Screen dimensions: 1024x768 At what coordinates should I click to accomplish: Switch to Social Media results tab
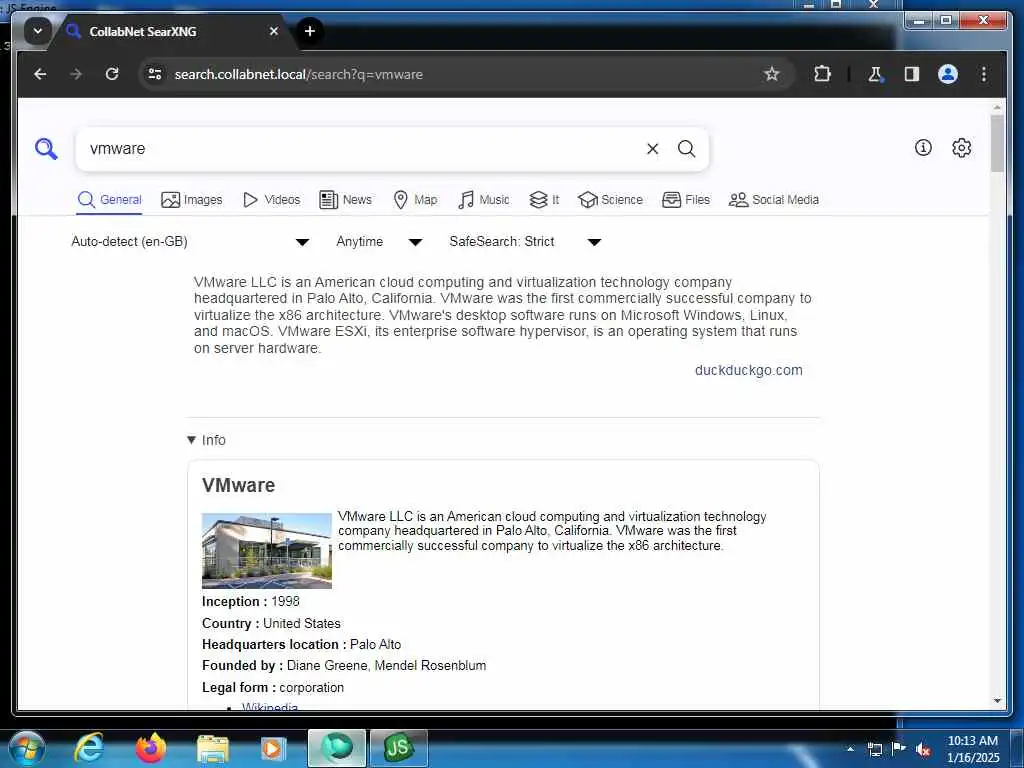(774, 200)
